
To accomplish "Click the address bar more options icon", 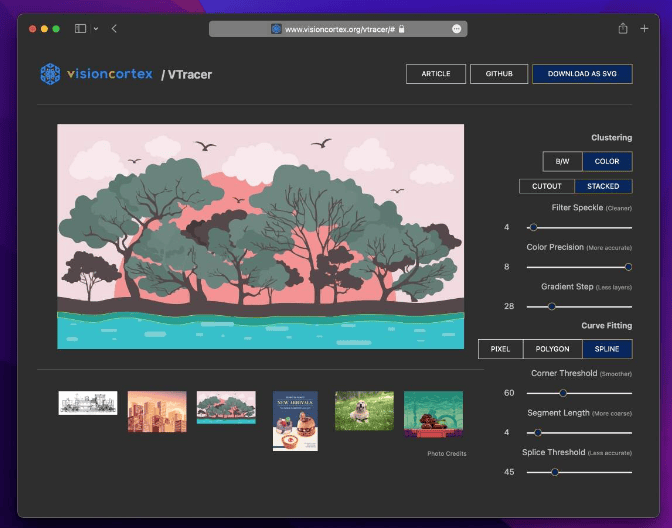I will pyautogui.click(x=457, y=29).
